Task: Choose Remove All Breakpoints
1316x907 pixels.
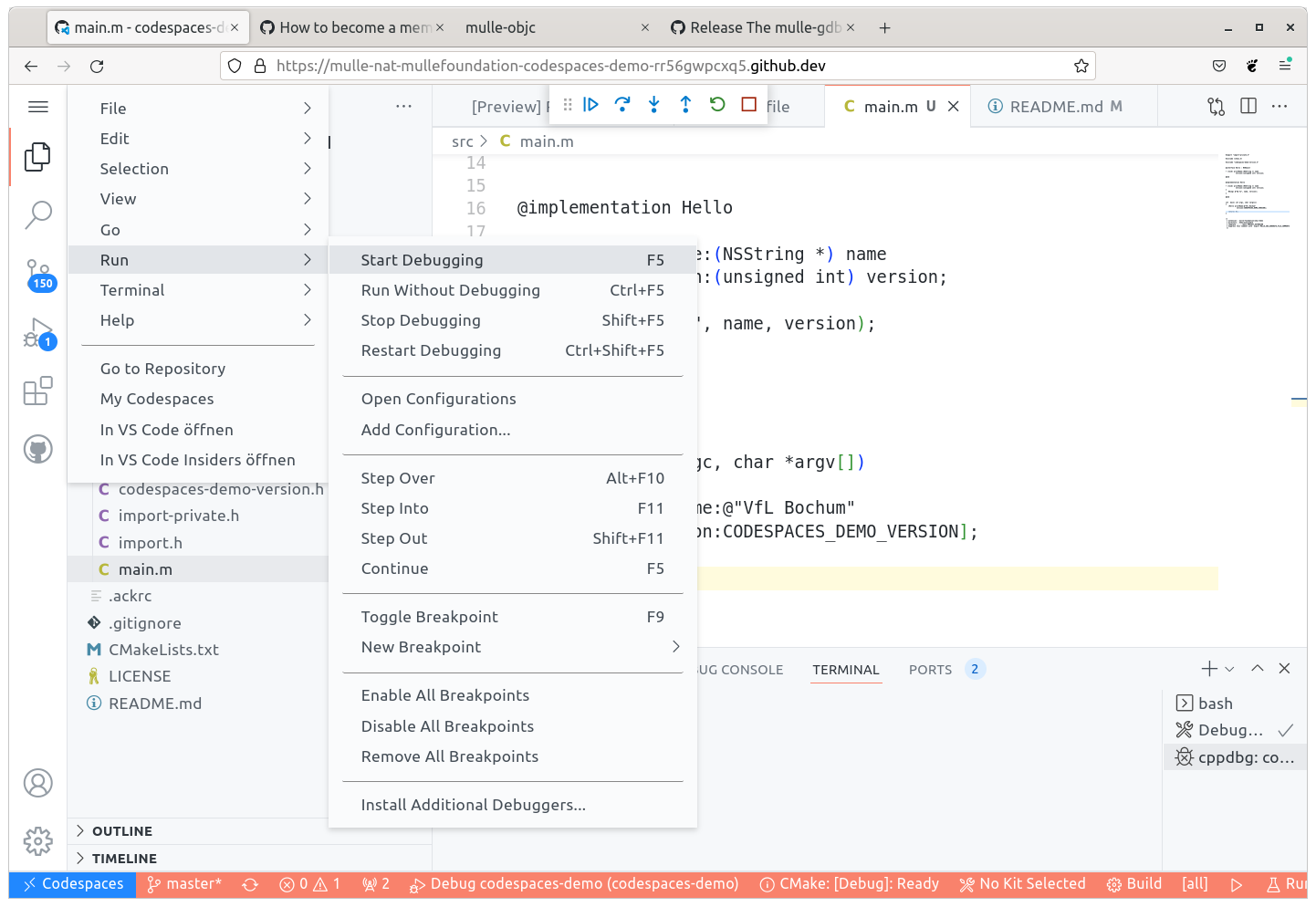Action: [513, 756]
